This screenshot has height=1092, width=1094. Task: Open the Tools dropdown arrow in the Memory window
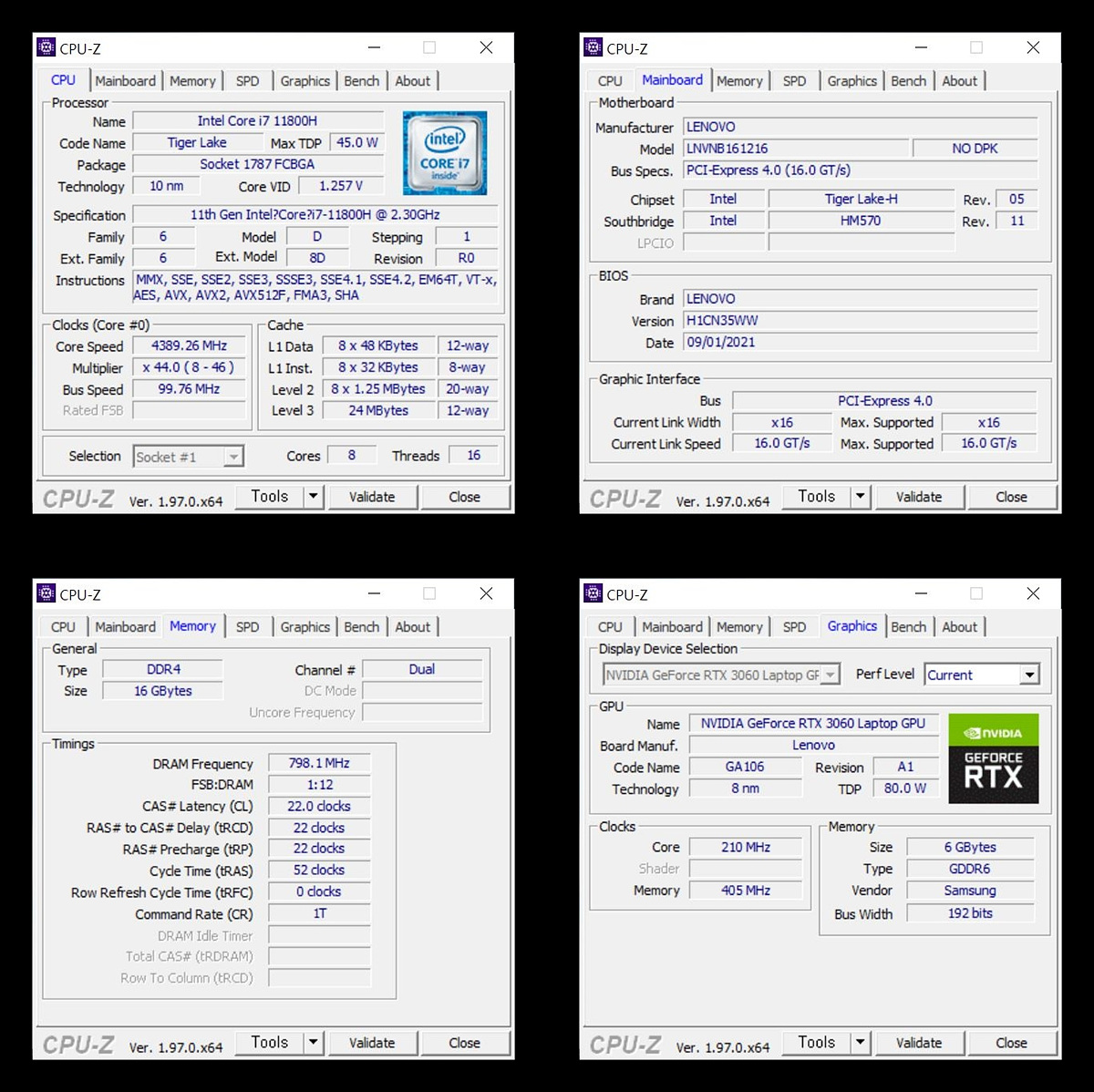[314, 1043]
